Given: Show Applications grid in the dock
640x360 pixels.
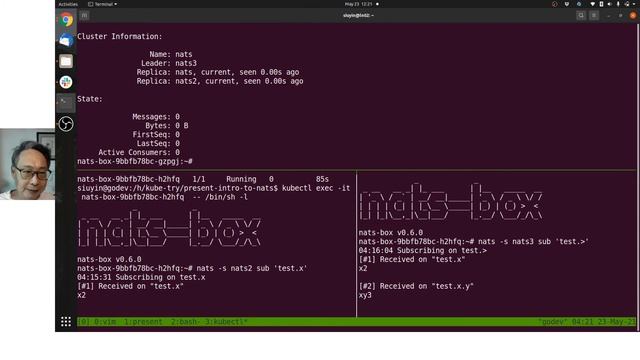Looking at the screenshot, I should point(66,322).
